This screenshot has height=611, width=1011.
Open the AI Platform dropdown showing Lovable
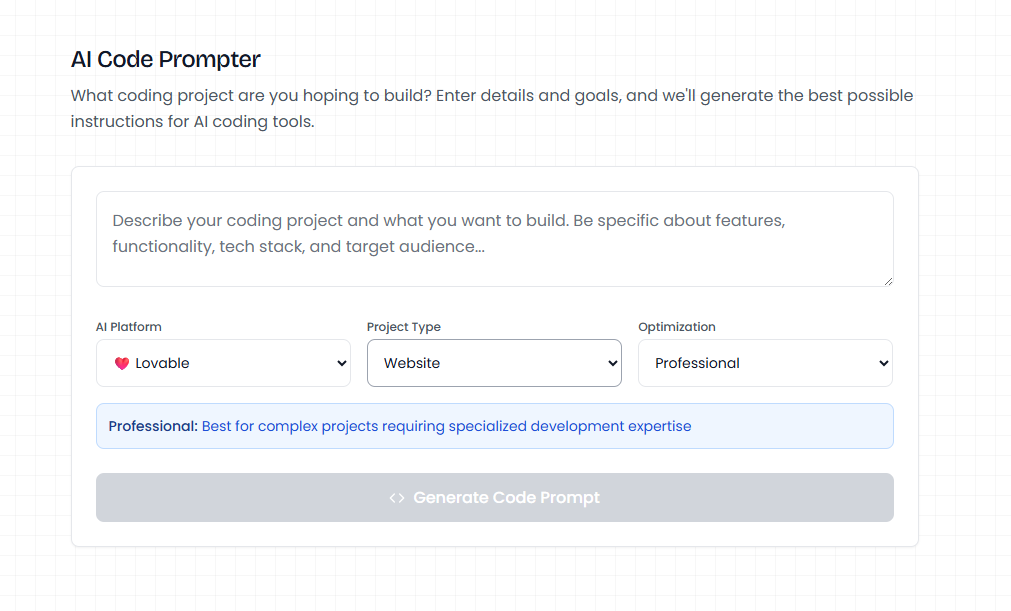[x=223, y=363]
